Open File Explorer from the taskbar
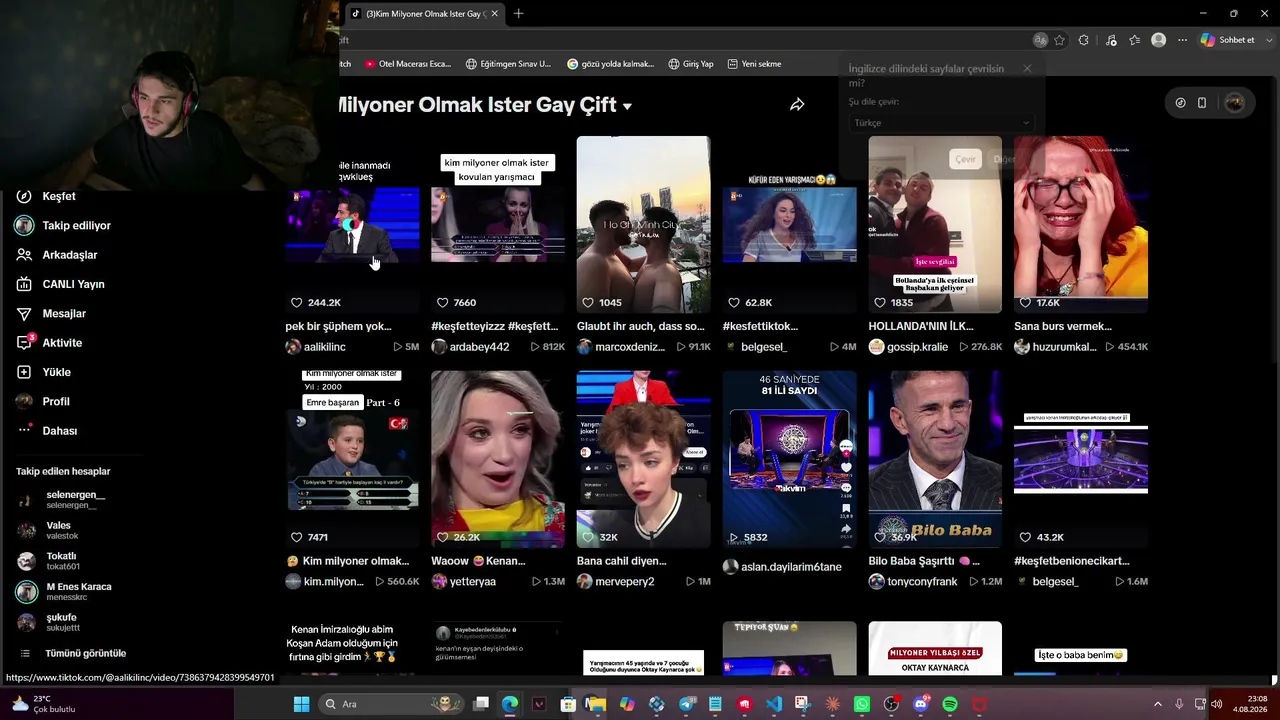The image size is (1280, 720). click(596, 704)
